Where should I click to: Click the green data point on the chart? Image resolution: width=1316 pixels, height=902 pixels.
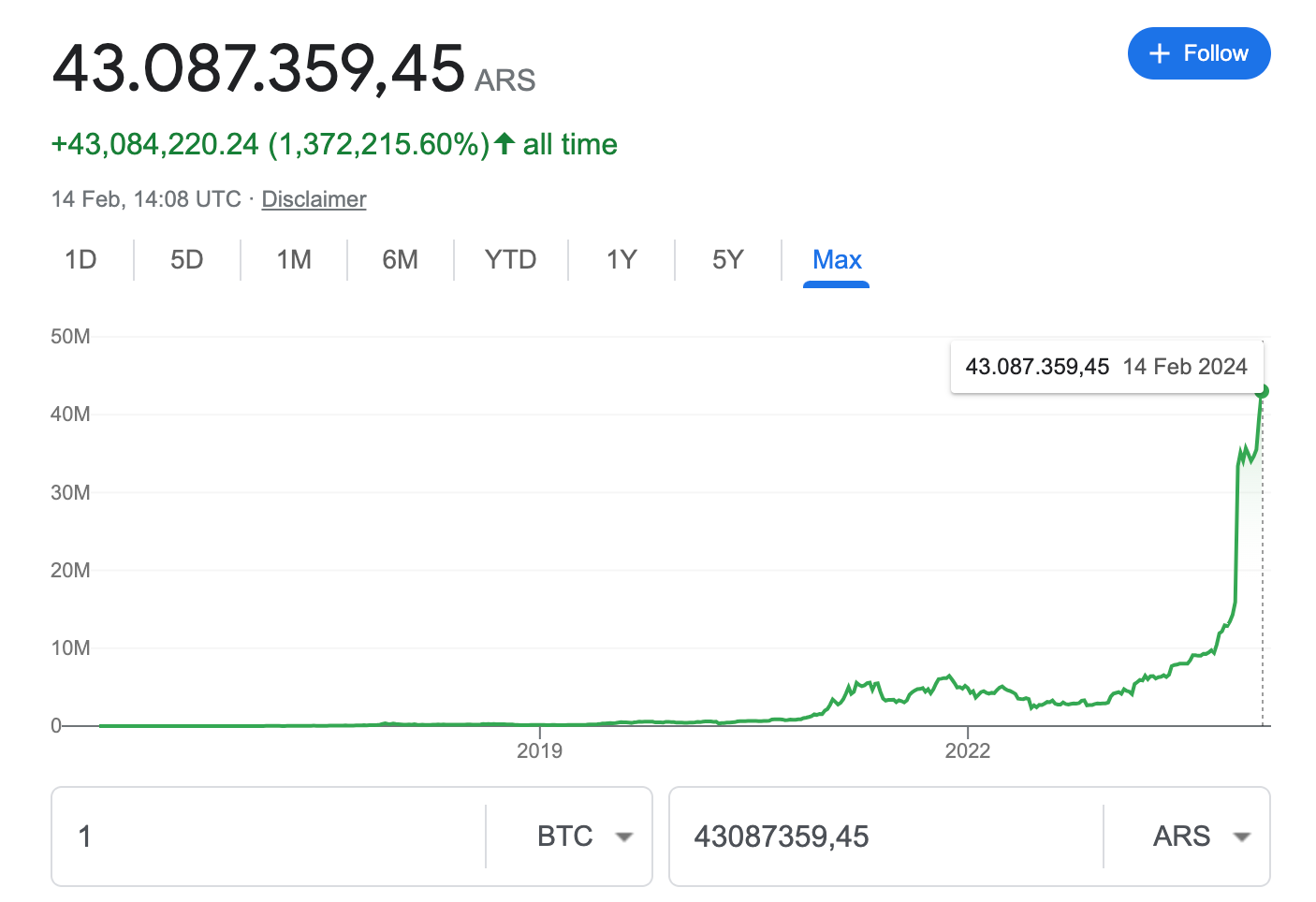point(1262,391)
